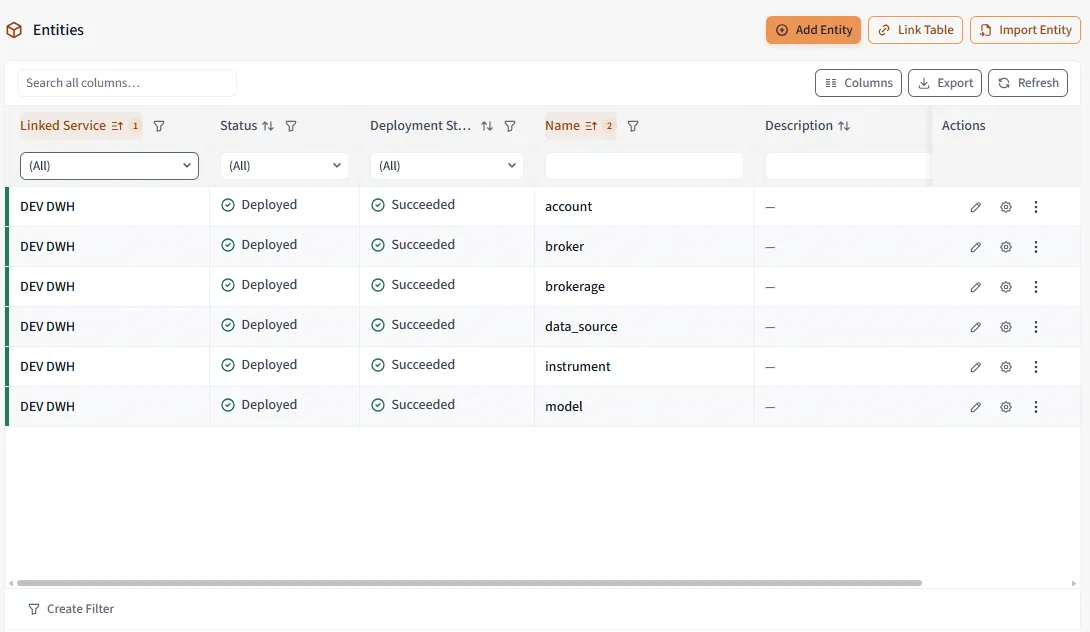Open the Columns chooser
This screenshot has width=1090, height=632.
tap(859, 83)
